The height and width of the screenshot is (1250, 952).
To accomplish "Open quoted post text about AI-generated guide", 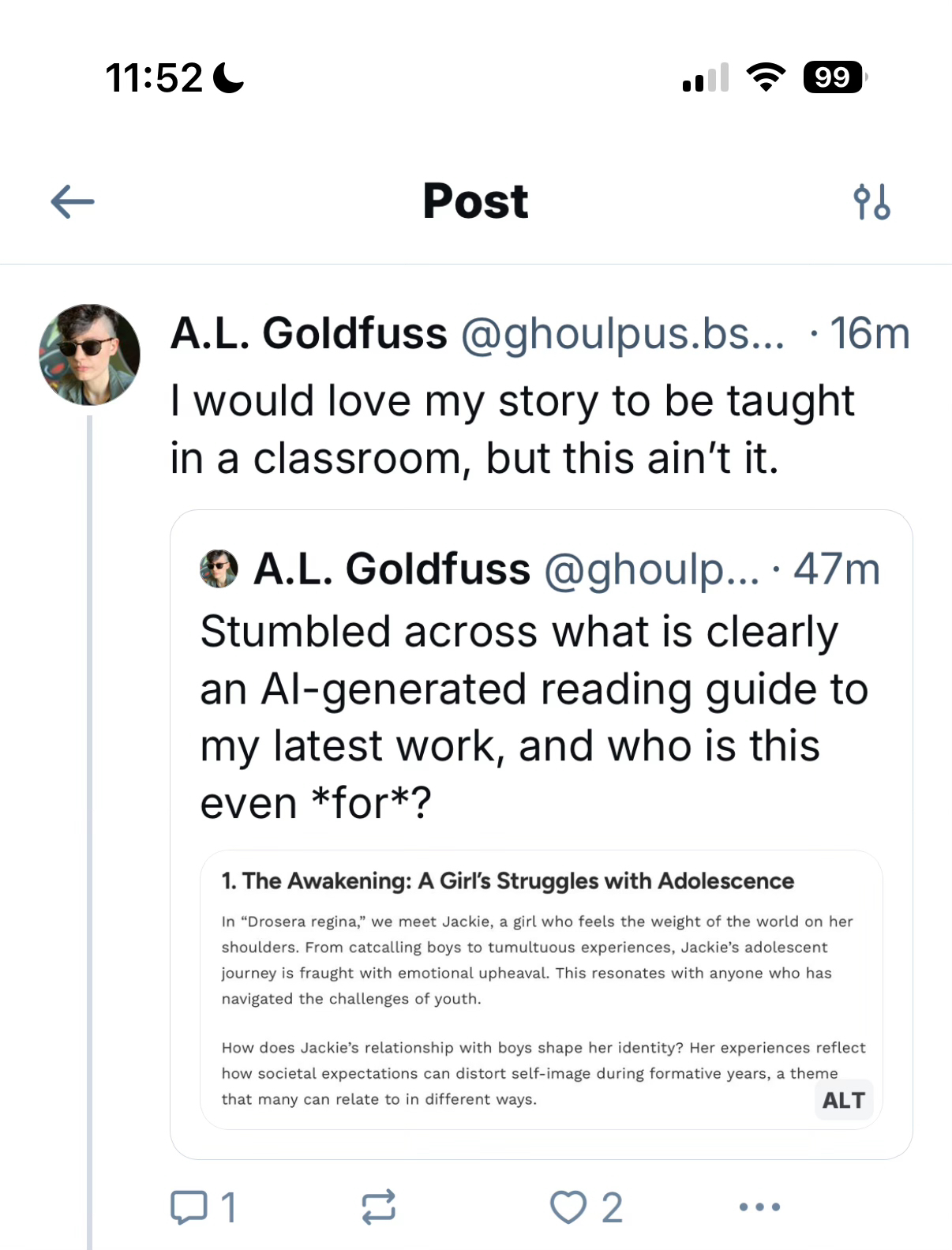I will point(534,717).
